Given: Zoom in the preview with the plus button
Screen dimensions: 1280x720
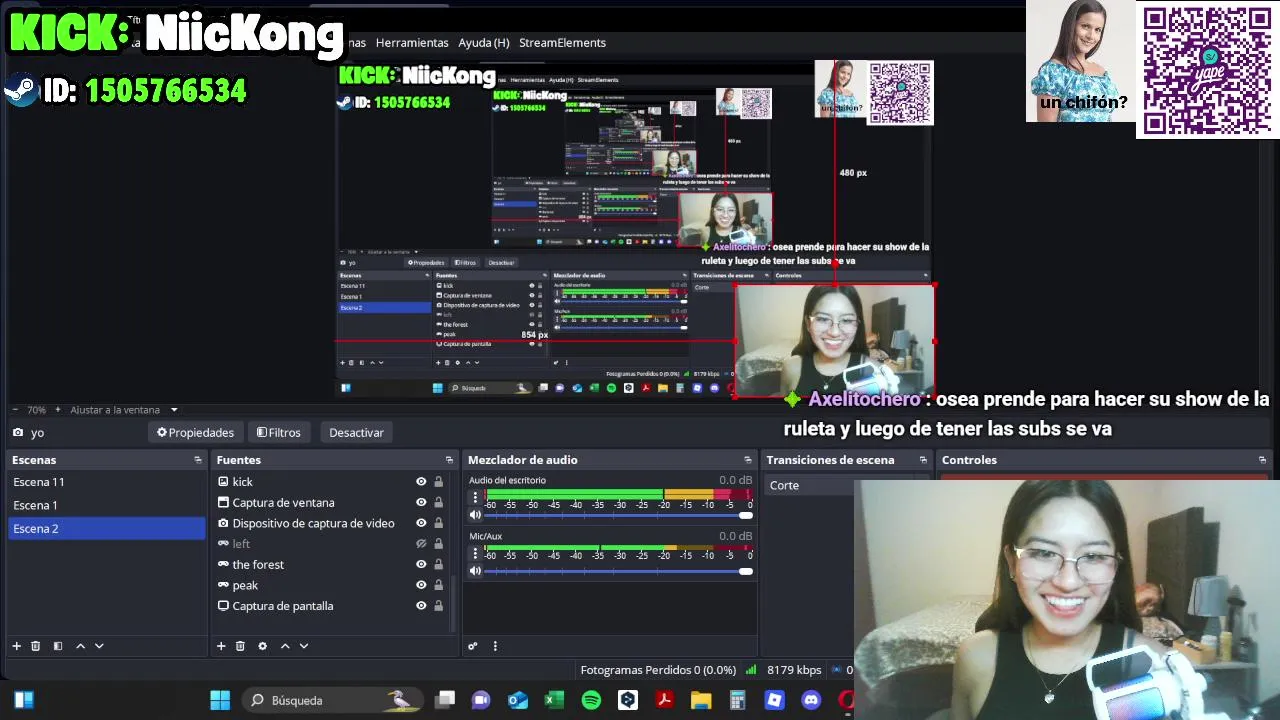Looking at the screenshot, I should pos(57,410).
